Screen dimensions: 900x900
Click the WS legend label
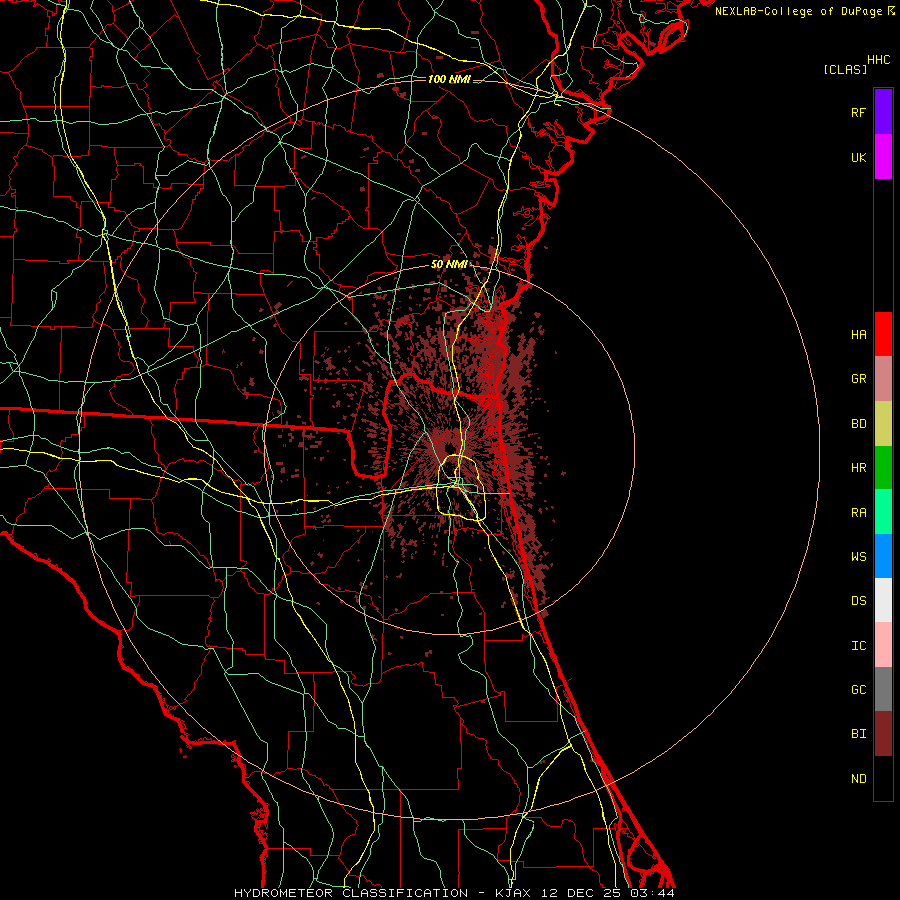(858, 556)
